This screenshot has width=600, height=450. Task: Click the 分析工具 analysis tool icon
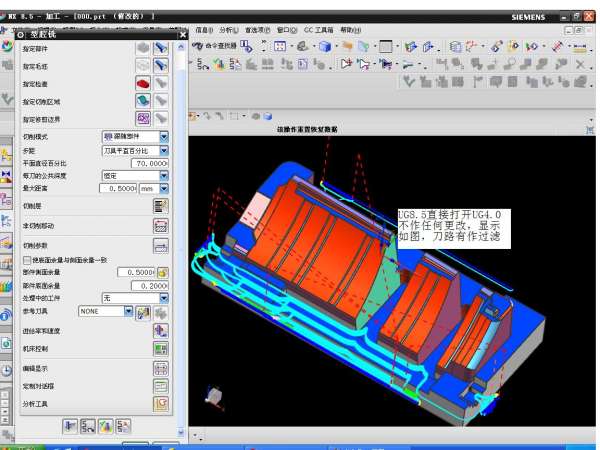[x=159, y=403]
